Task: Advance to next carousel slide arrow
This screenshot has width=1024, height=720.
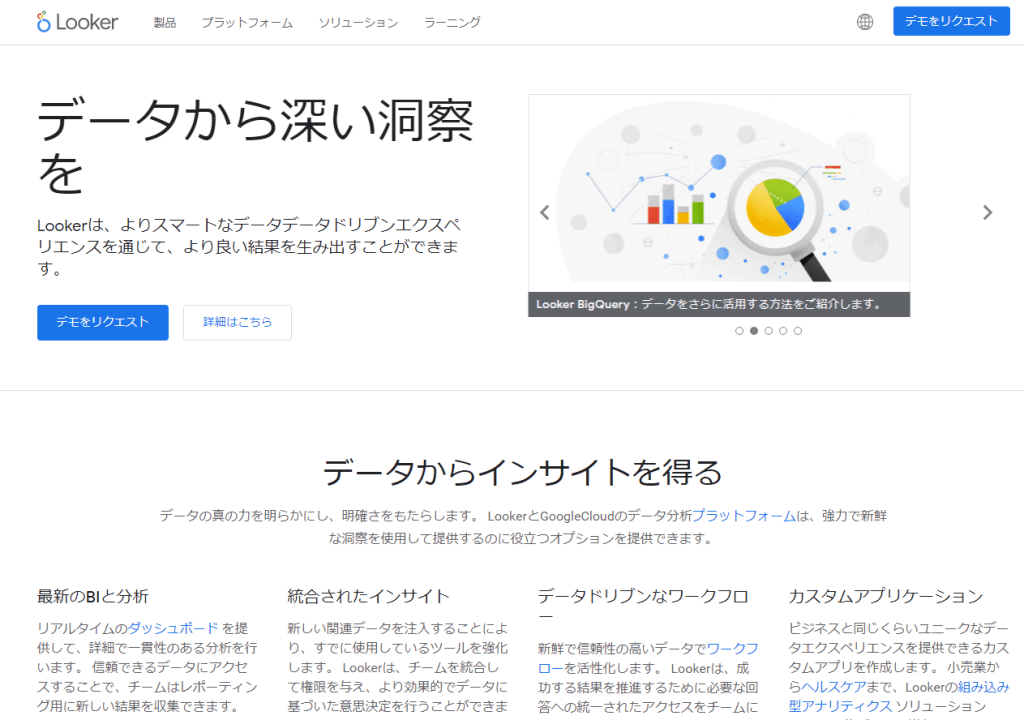Action: (x=987, y=212)
